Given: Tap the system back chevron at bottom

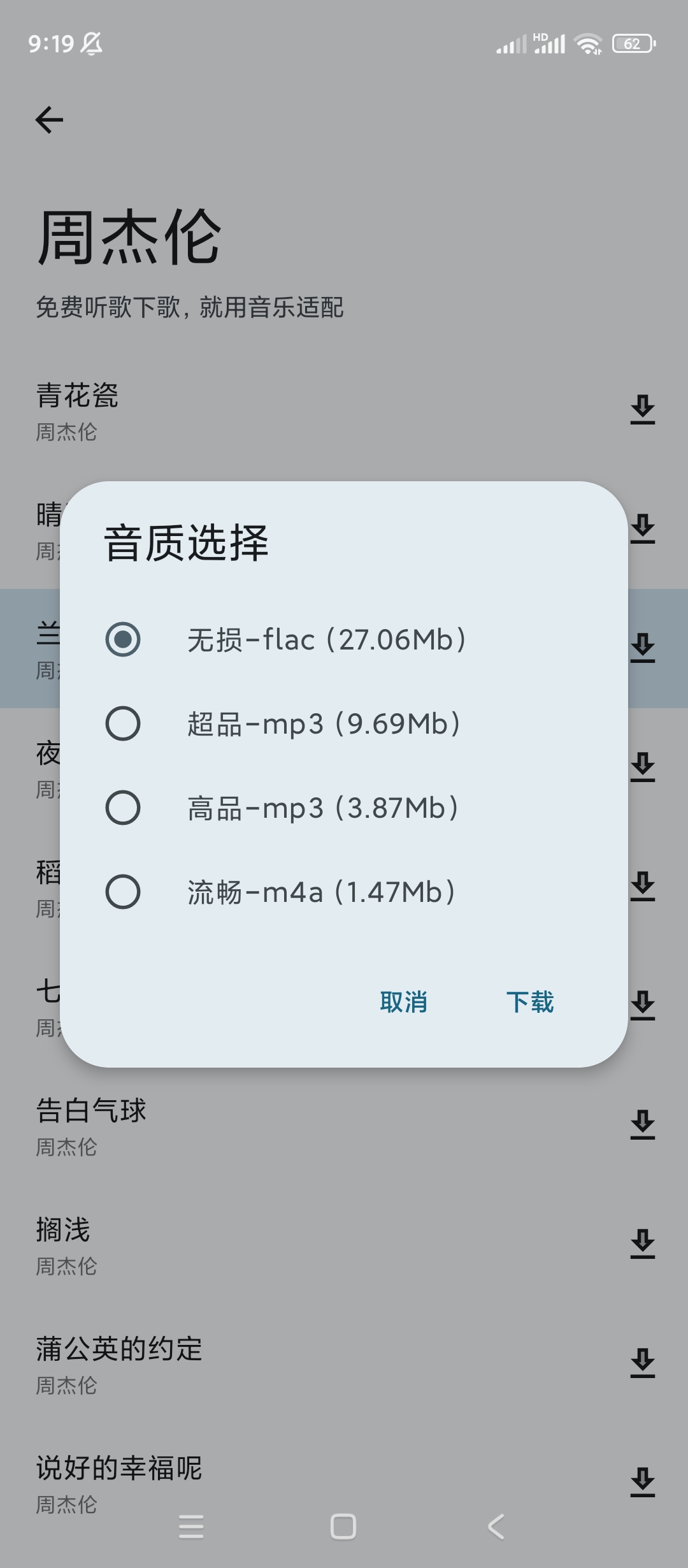Looking at the screenshot, I should 496,1527.
